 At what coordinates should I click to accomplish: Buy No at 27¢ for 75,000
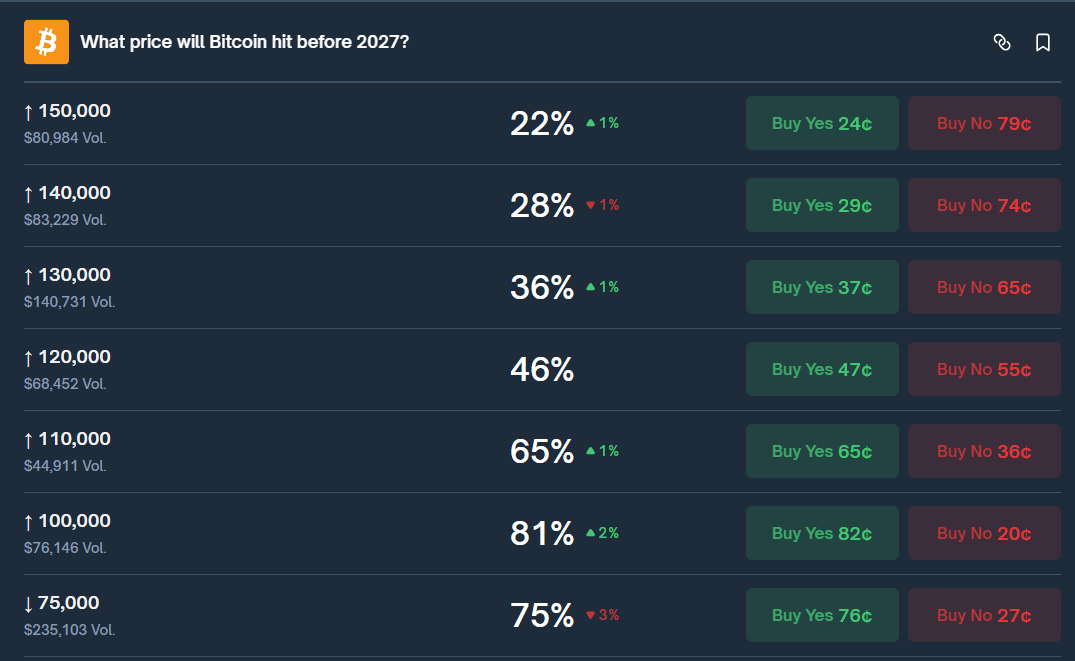pyautogui.click(x=984, y=615)
